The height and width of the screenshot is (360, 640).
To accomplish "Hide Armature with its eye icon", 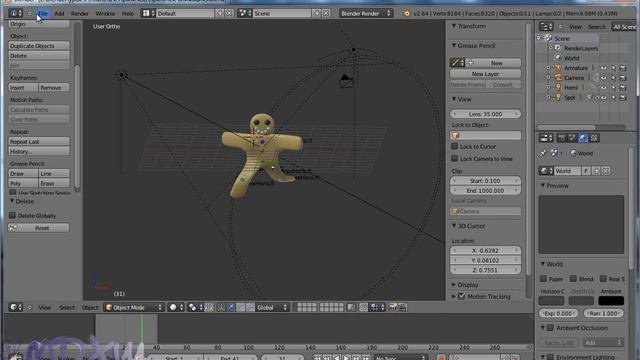I will pyautogui.click(x=604, y=68).
